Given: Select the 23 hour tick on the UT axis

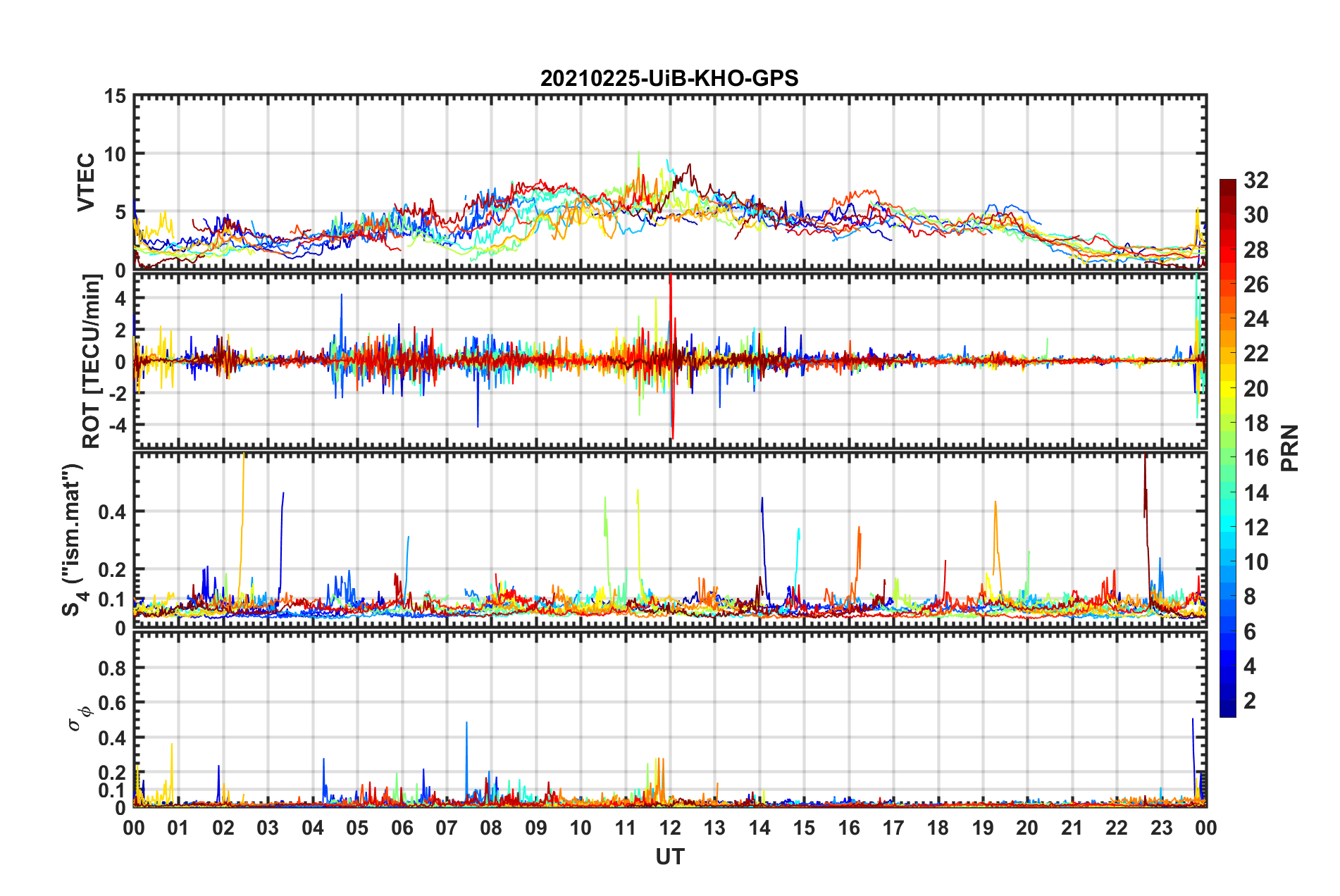Looking at the screenshot, I should [x=1161, y=828].
